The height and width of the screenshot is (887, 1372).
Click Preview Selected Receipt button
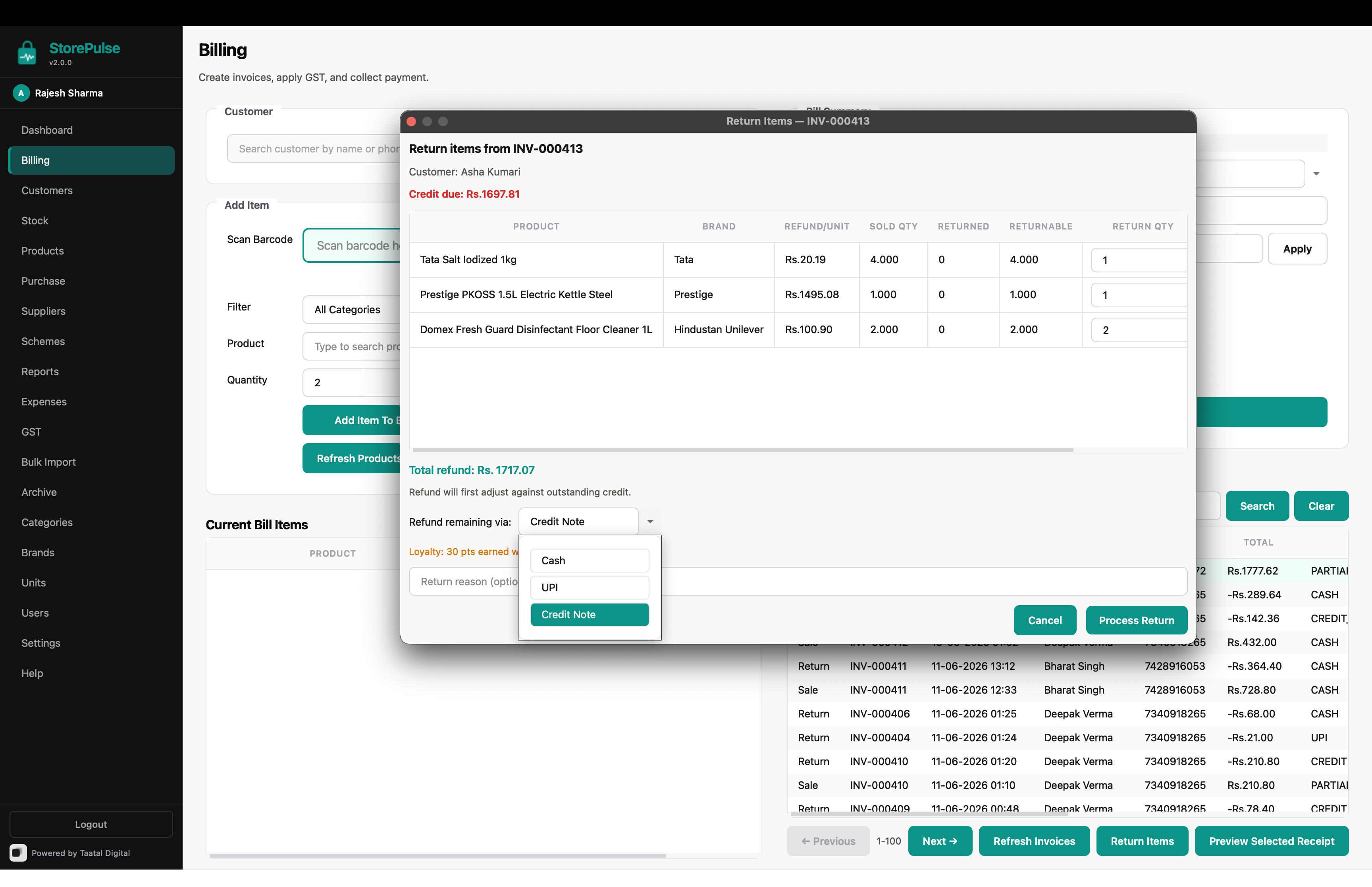click(x=1271, y=841)
